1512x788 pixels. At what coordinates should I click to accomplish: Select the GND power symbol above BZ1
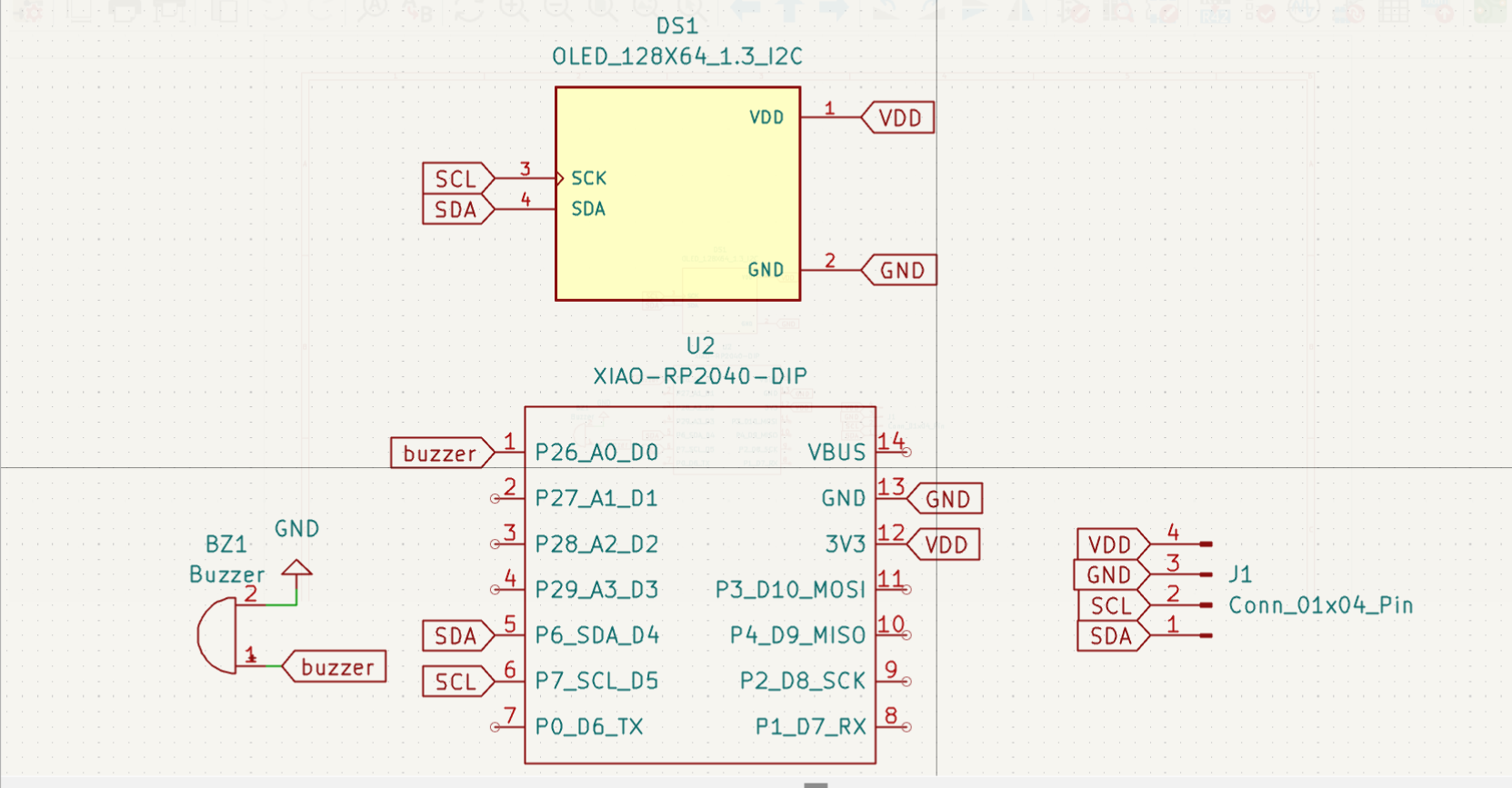(296, 569)
